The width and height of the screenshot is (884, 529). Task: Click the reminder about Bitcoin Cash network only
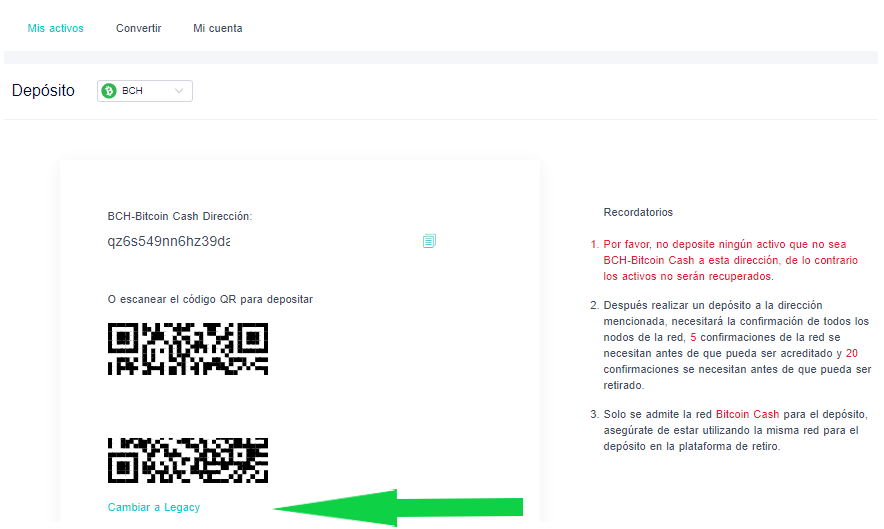tap(735, 430)
